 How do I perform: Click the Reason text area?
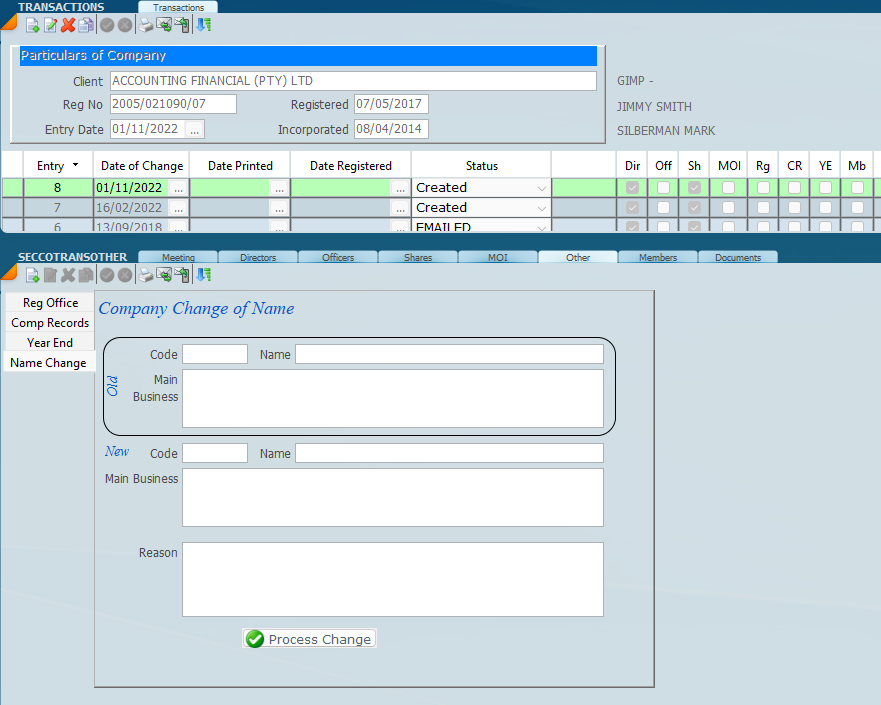pos(392,579)
